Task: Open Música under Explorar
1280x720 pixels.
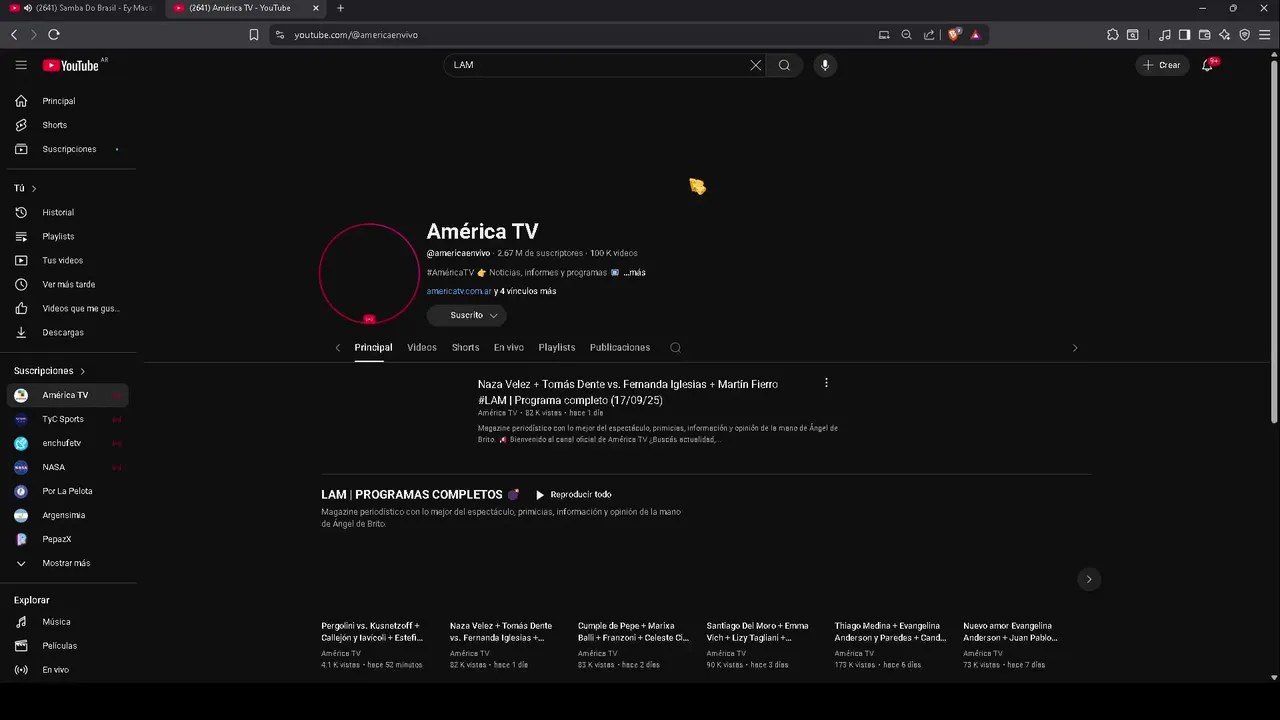Action: (68, 622)
